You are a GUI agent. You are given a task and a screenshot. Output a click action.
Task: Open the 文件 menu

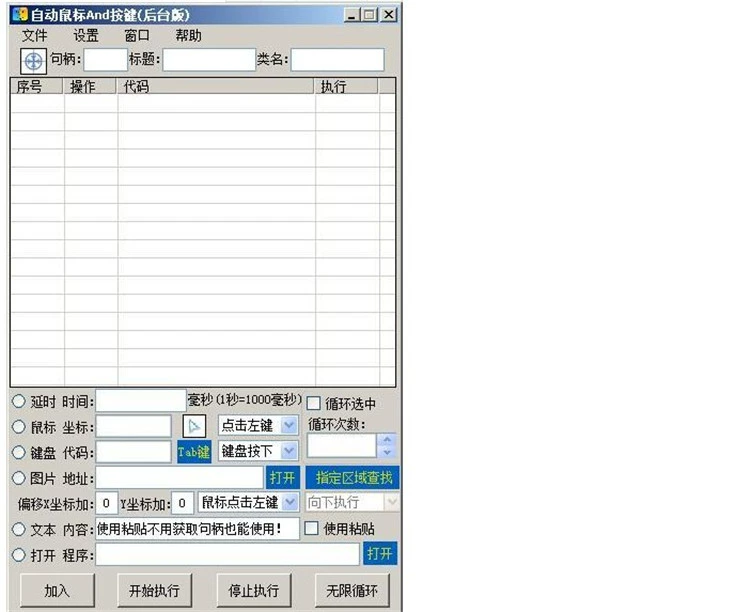pyautogui.click(x=34, y=35)
